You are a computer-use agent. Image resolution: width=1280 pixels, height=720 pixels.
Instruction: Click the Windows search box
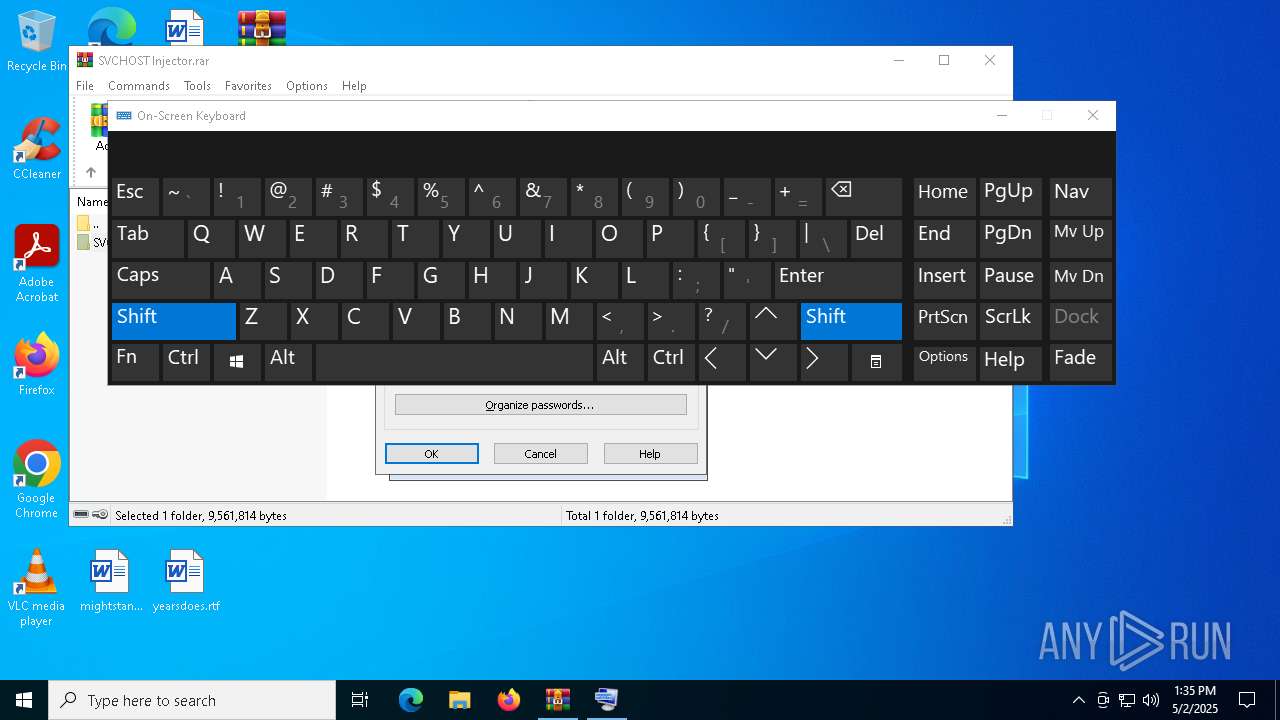pyautogui.click(x=192, y=700)
